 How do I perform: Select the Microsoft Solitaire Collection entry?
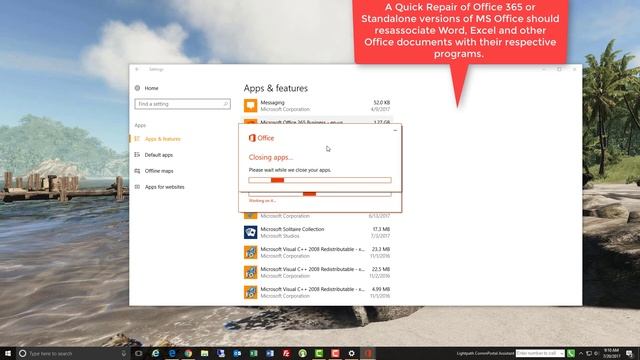(317, 232)
